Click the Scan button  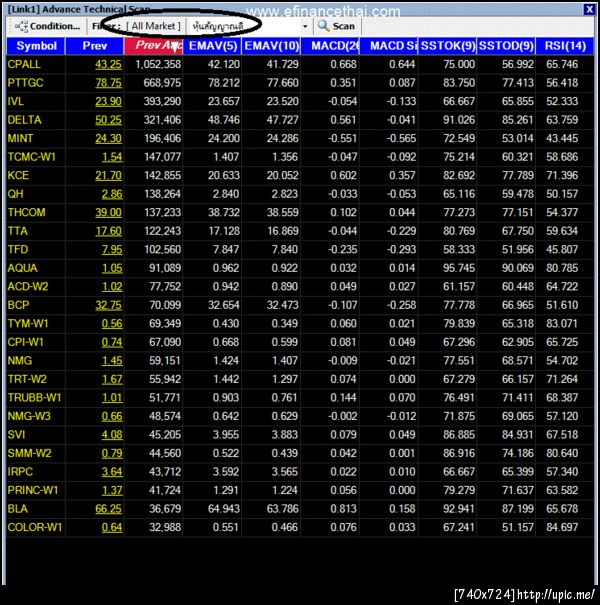coord(336,26)
